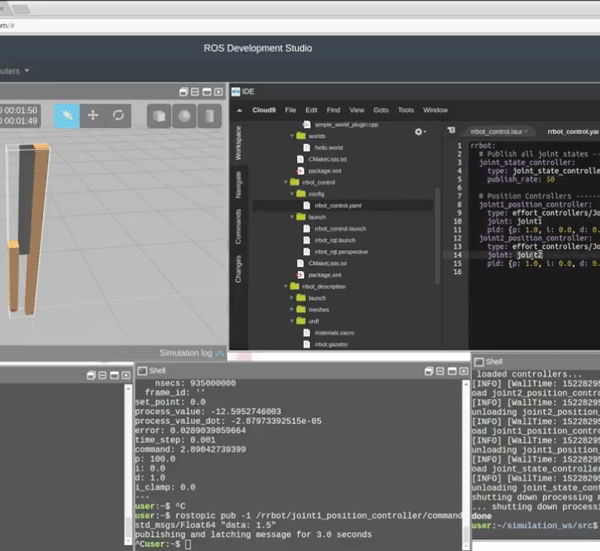Click the file icon beside materials.xacro
This screenshot has height=551, width=600.
coord(307,333)
